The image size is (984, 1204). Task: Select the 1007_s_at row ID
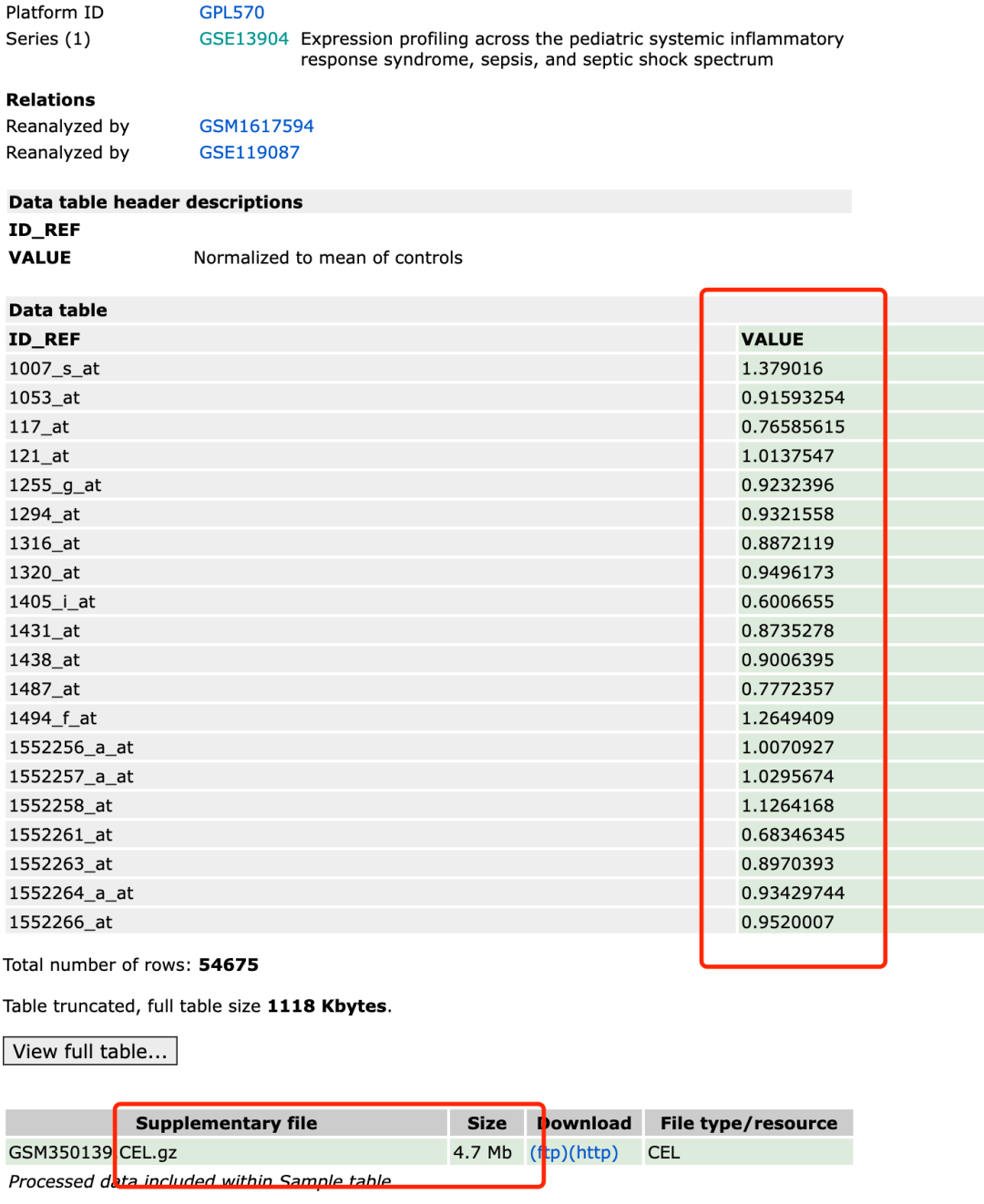[55, 369]
